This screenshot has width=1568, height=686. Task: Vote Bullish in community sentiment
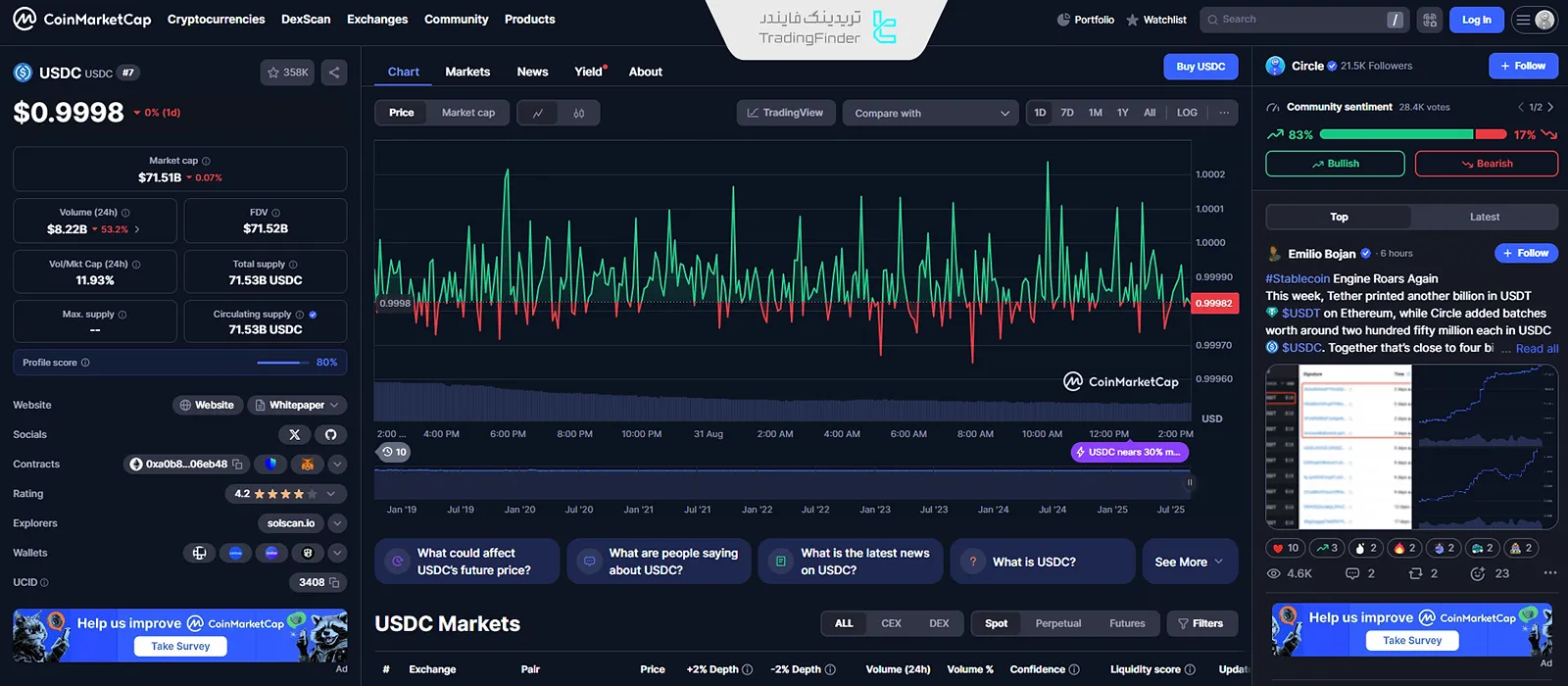pyautogui.click(x=1335, y=164)
